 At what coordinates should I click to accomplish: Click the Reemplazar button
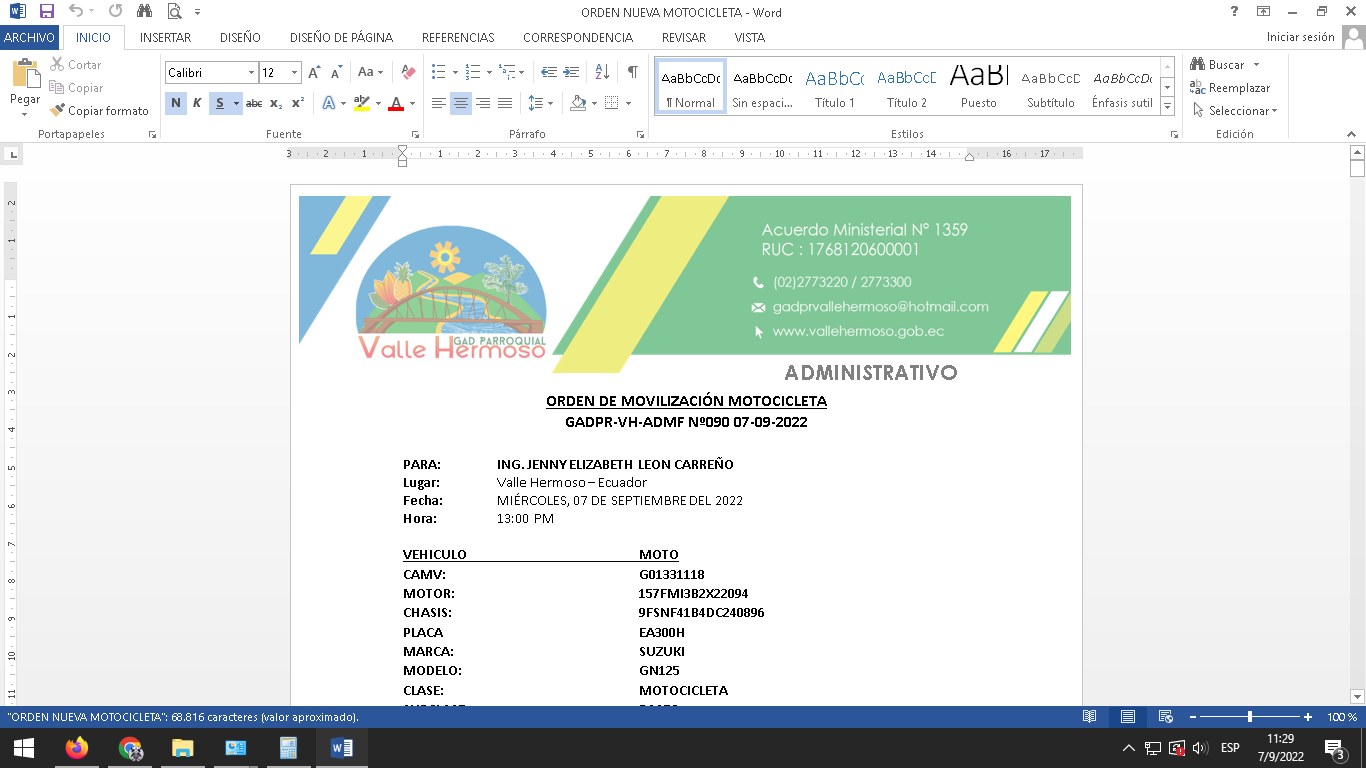click(1230, 88)
